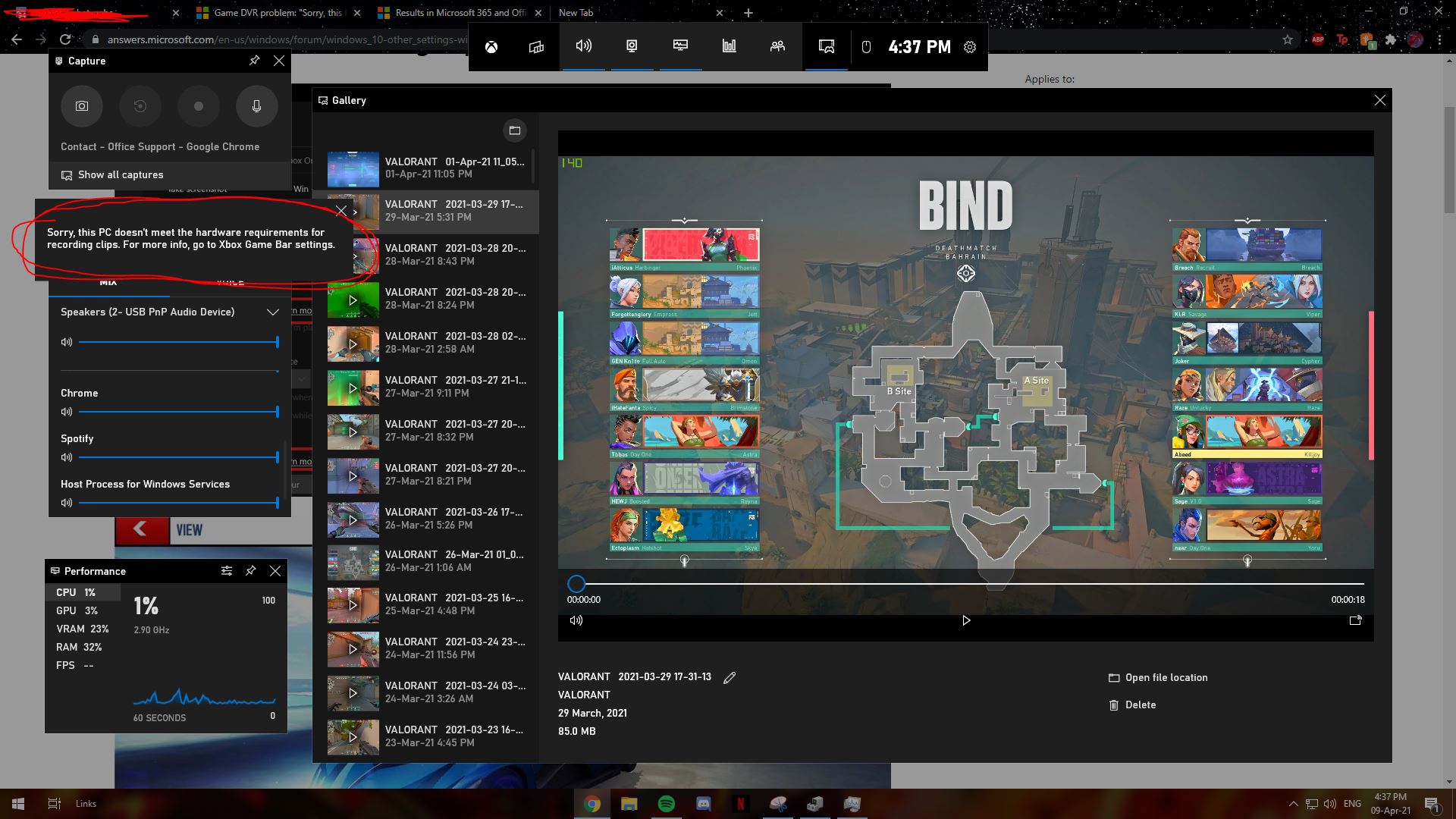The image size is (1456, 819).
Task: Take a screenshot with camera button
Action: point(82,106)
